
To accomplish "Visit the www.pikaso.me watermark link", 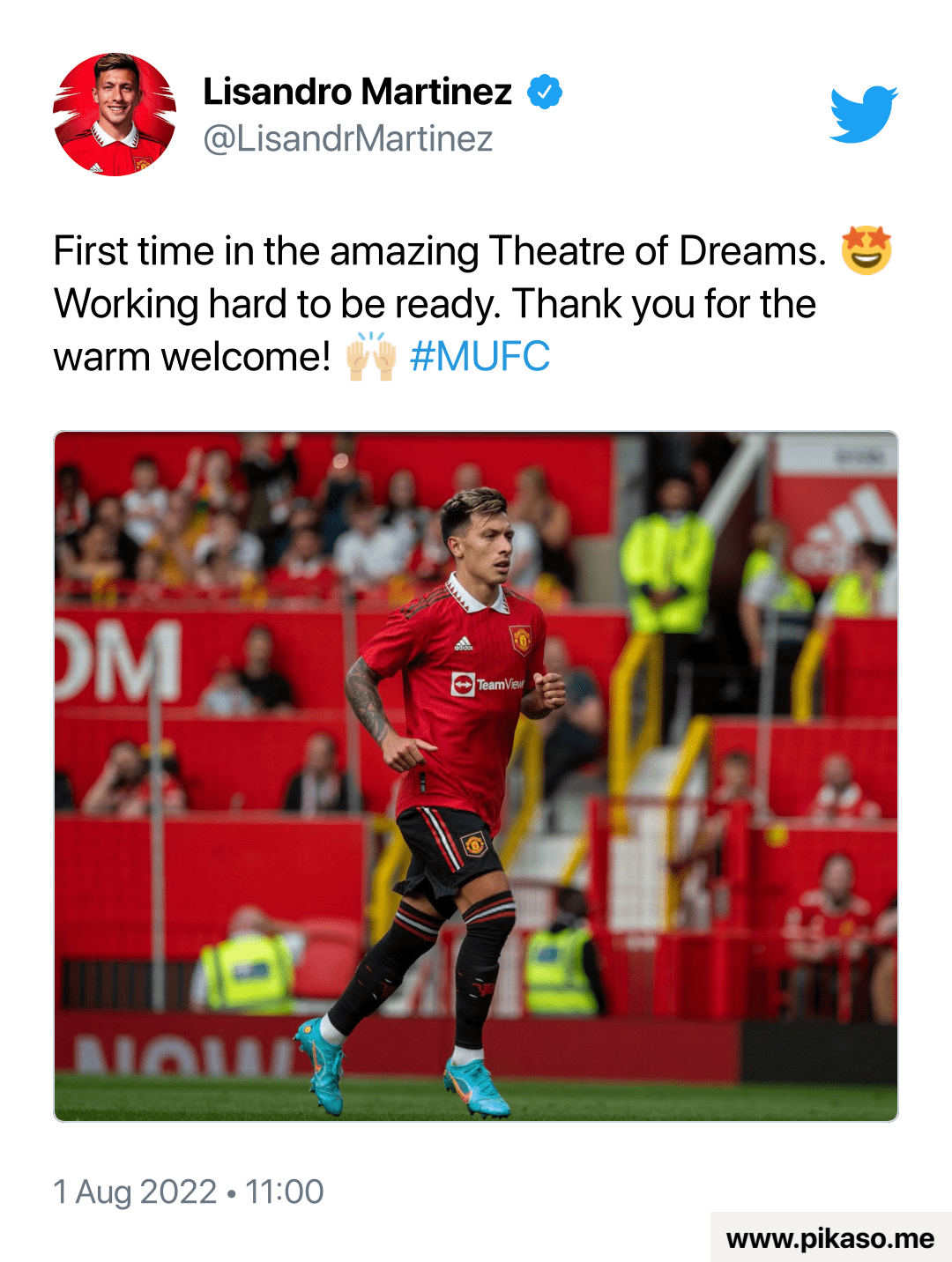I will [x=829, y=1238].
